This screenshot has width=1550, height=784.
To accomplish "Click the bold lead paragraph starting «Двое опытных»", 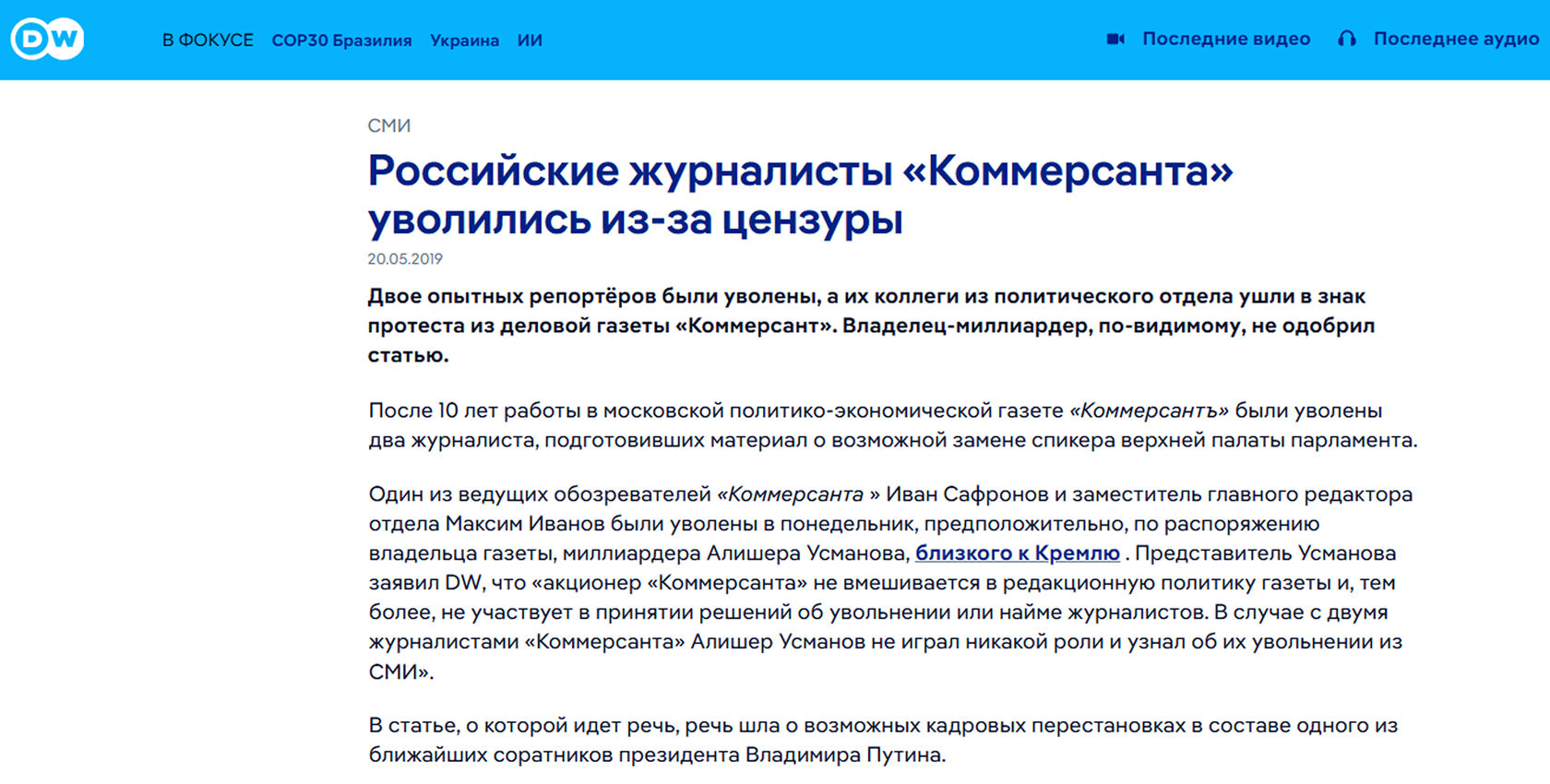I will [871, 326].
